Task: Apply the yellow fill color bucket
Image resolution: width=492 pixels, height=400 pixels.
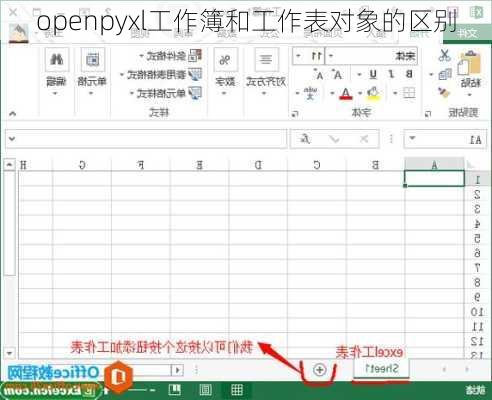Action: click(373, 93)
